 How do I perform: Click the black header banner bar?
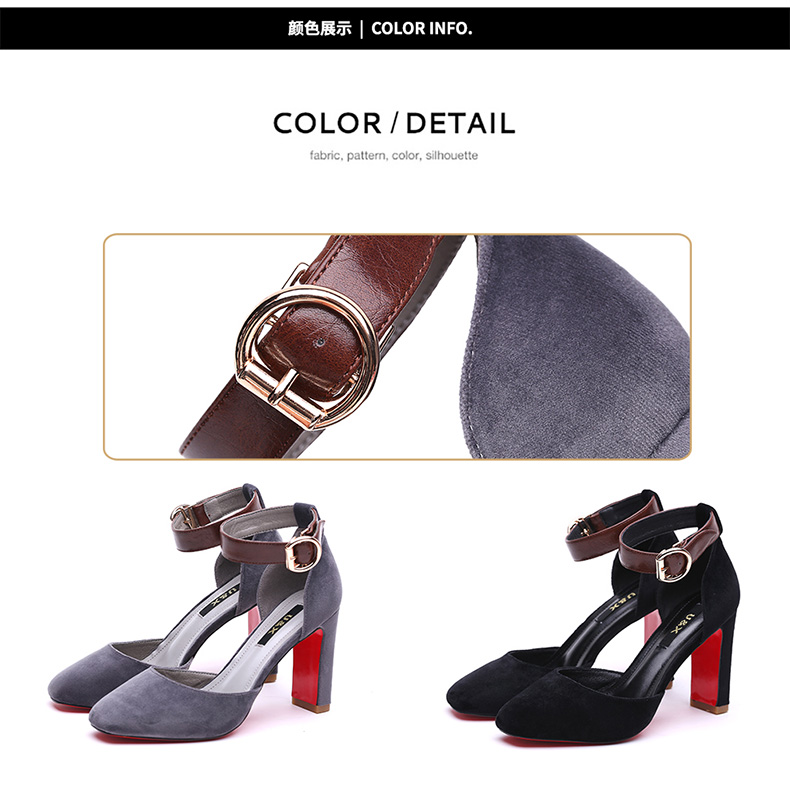click(x=395, y=28)
